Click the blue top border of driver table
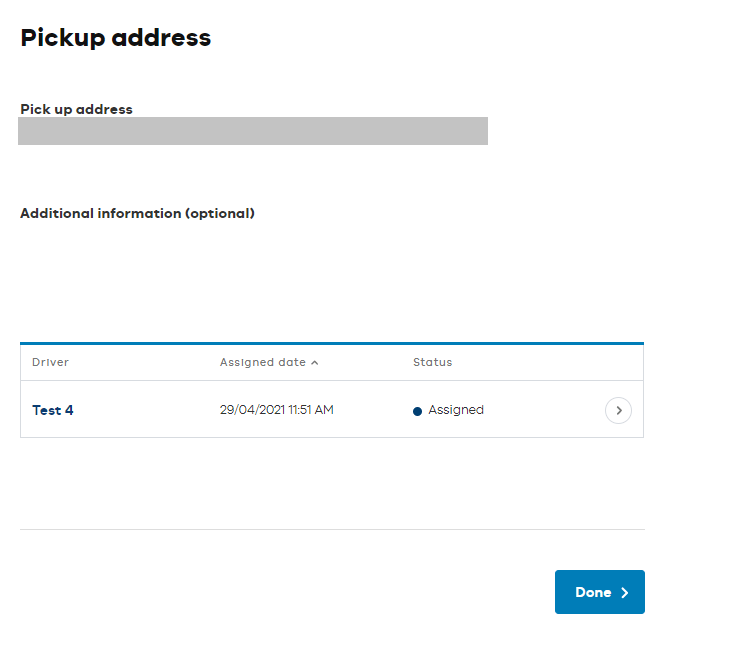 pos(332,343)
